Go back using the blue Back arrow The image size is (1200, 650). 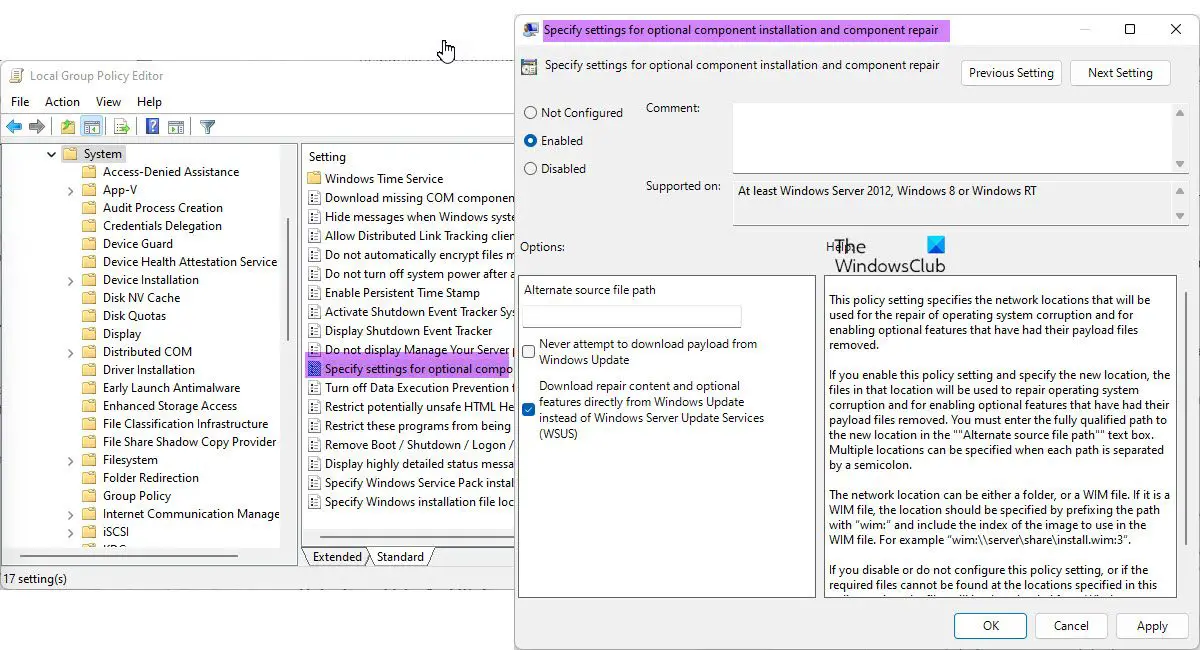coord(14,127)
